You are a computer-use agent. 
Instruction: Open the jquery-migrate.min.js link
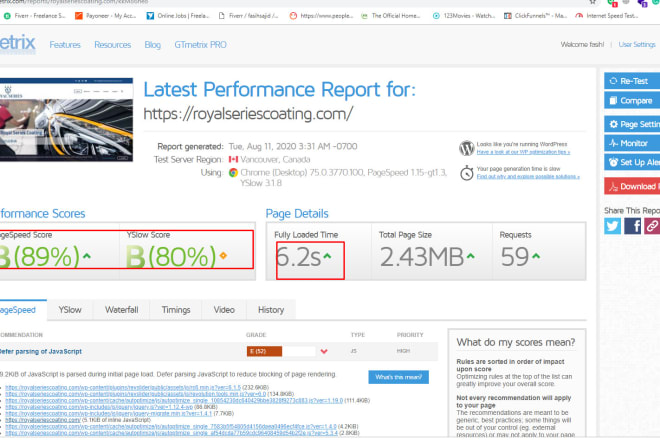(x=109, y=413)
